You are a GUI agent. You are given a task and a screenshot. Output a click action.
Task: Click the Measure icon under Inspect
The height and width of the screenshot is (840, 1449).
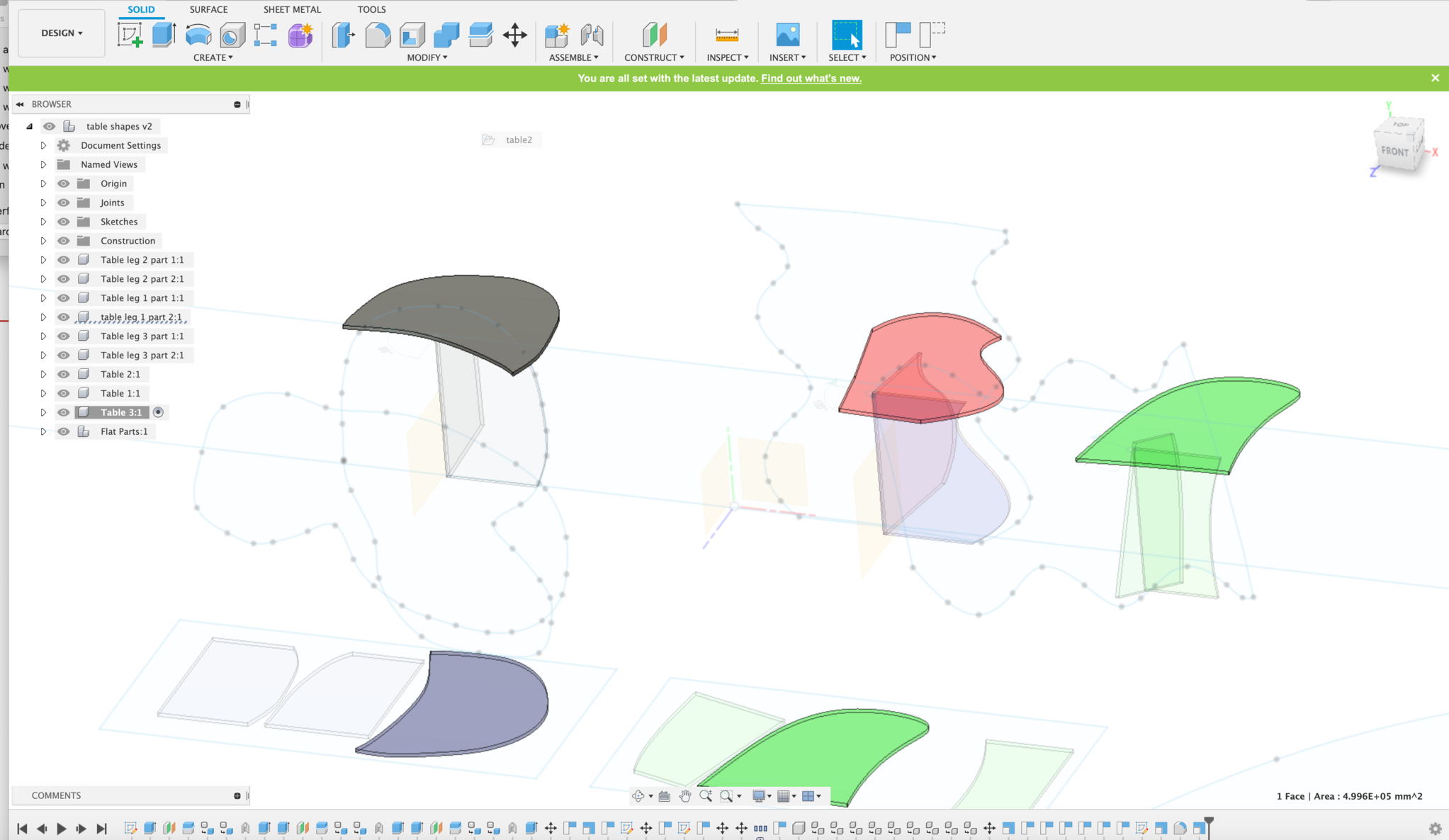click(727, 35)
